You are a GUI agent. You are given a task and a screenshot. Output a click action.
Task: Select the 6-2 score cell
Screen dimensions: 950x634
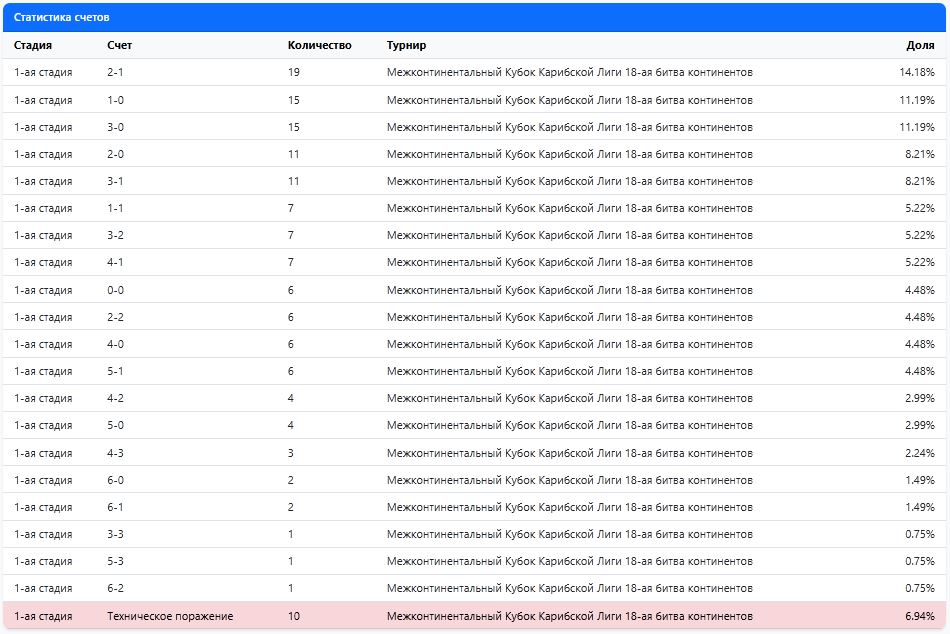click(116, 588)
